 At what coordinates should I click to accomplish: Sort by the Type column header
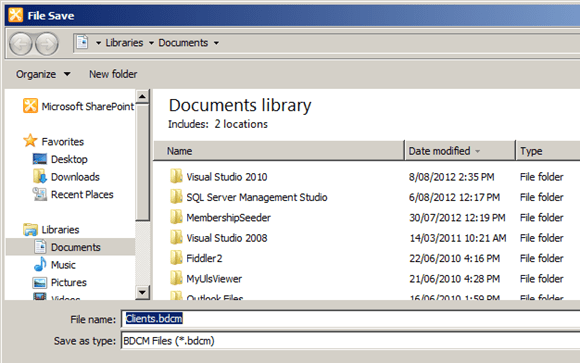(548, 151)
